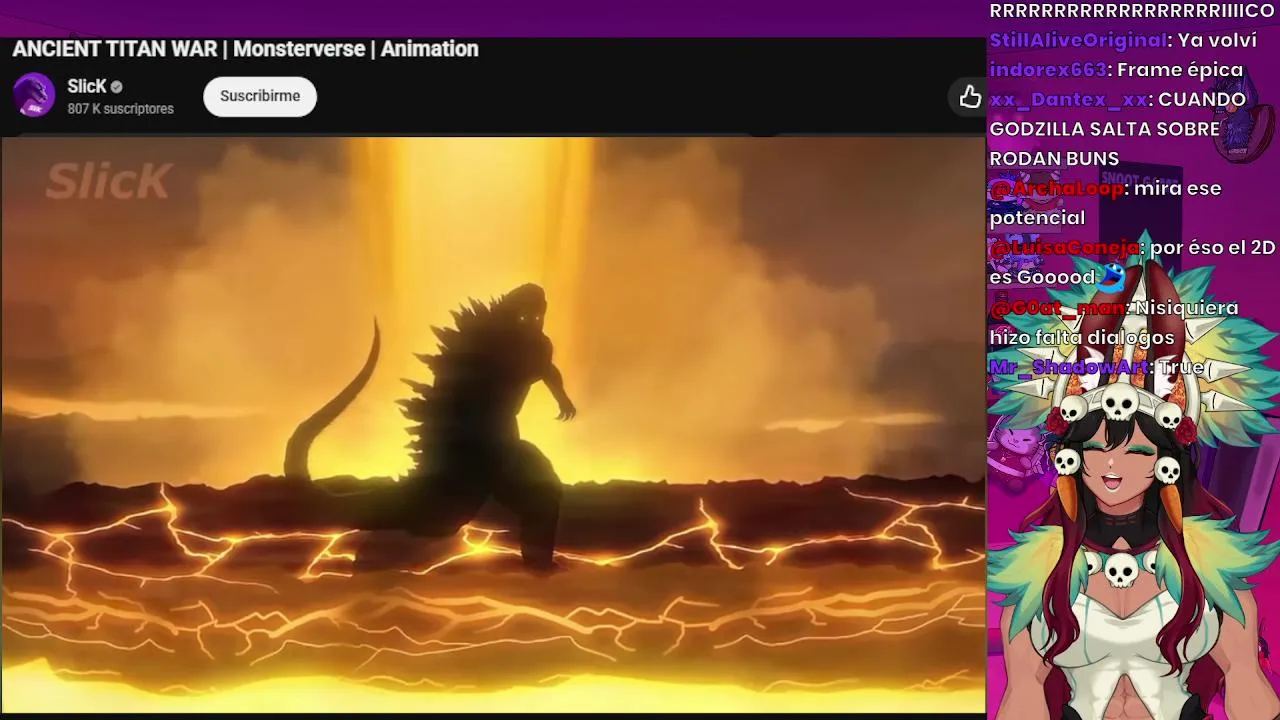This screenshot has height=720, width=1280.
Task: Click username StillAliveOriginal in chat
Action: coord(1079,40)
